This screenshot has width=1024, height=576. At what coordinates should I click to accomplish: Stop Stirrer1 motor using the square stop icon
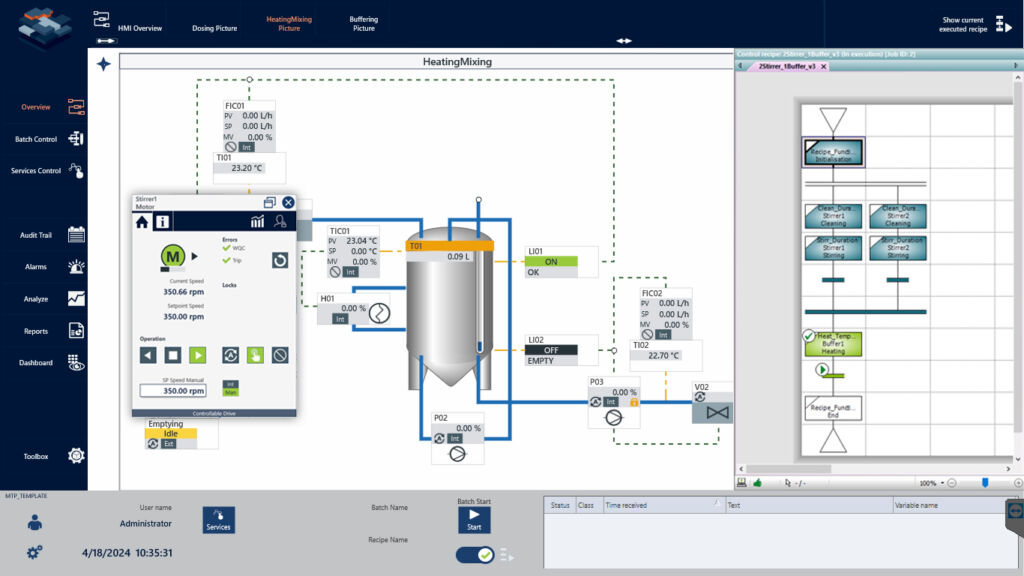coord(172,354)
